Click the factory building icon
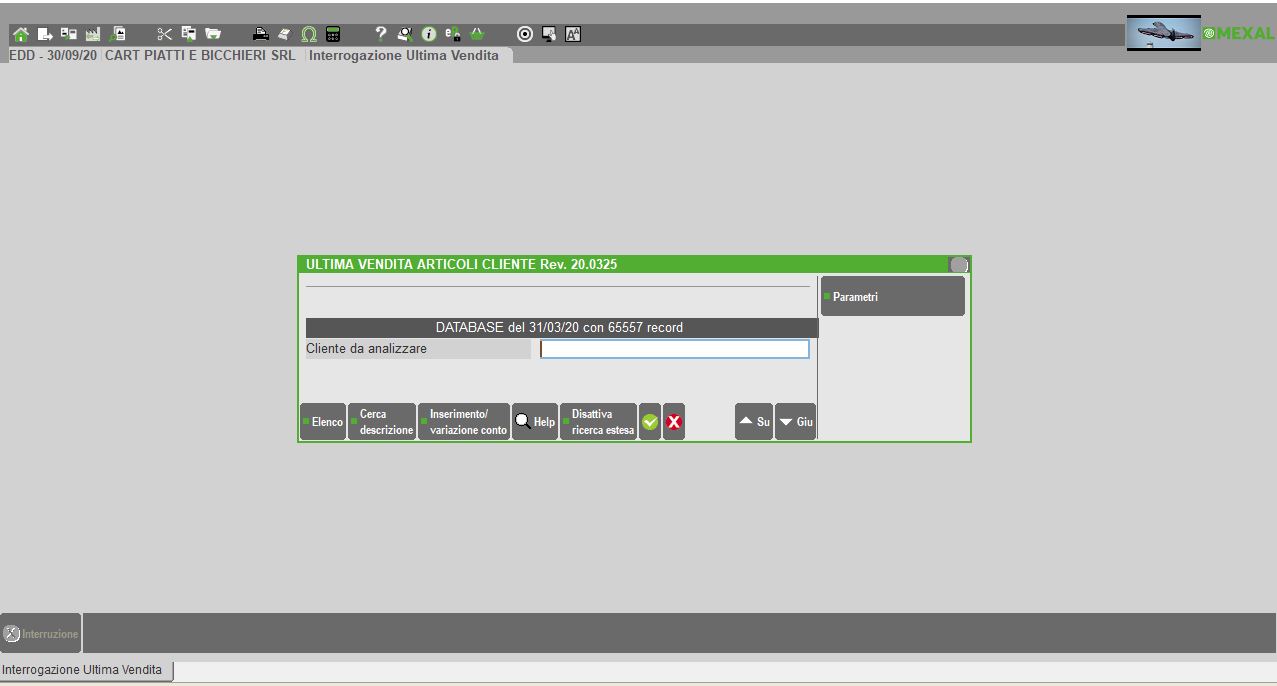 tap(93, 35)
